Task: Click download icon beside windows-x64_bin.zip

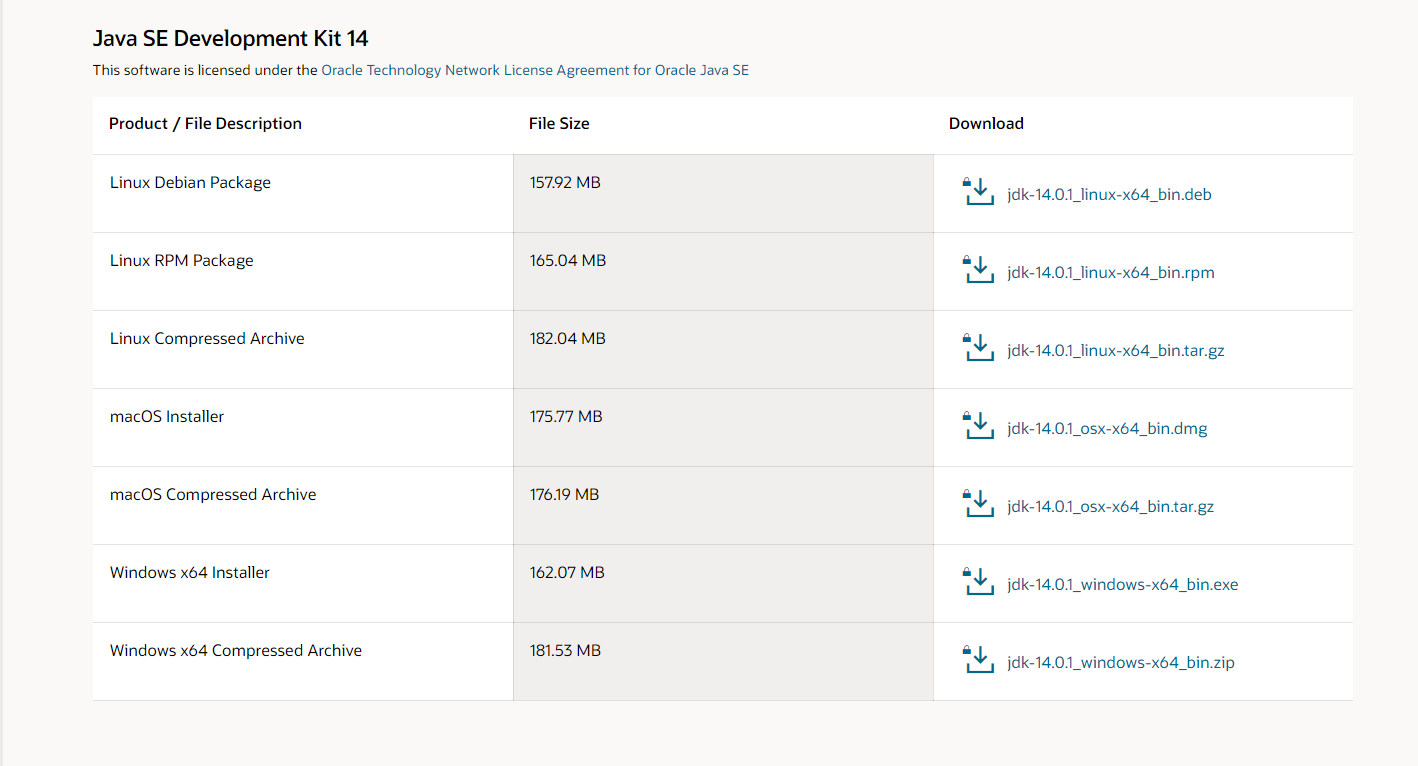Action: (x=978, y=660)
